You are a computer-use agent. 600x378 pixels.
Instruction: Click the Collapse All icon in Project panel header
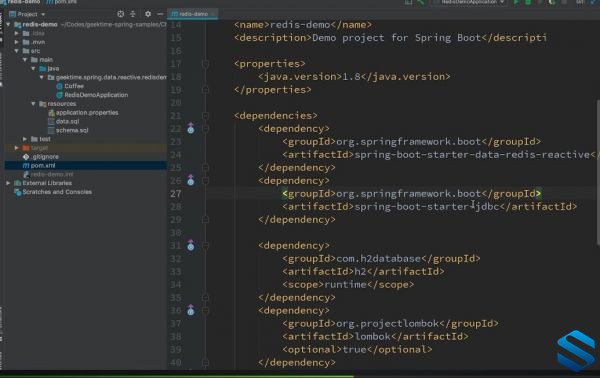pos(133,14)
